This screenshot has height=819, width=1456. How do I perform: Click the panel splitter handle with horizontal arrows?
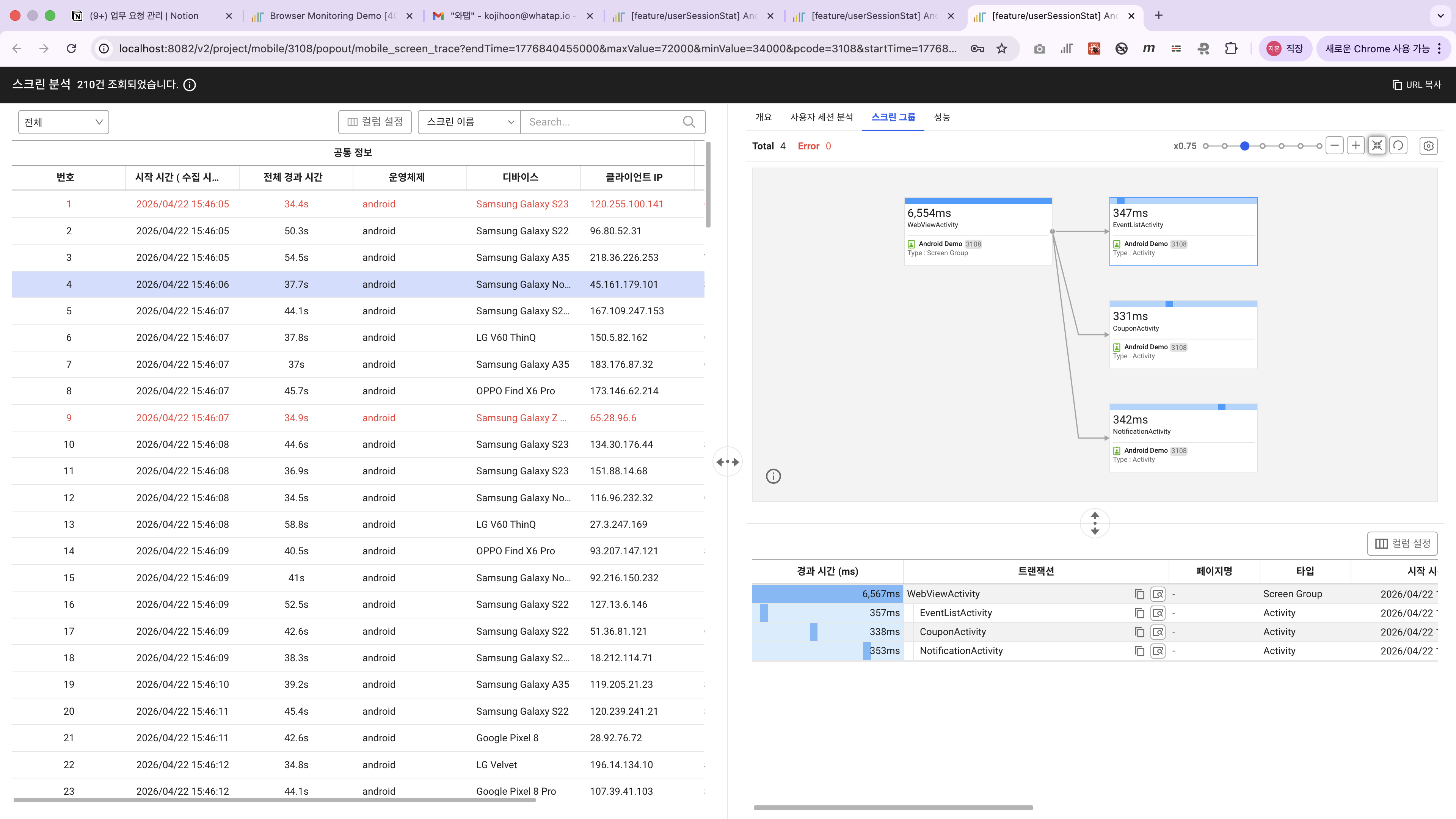point(728,462)
